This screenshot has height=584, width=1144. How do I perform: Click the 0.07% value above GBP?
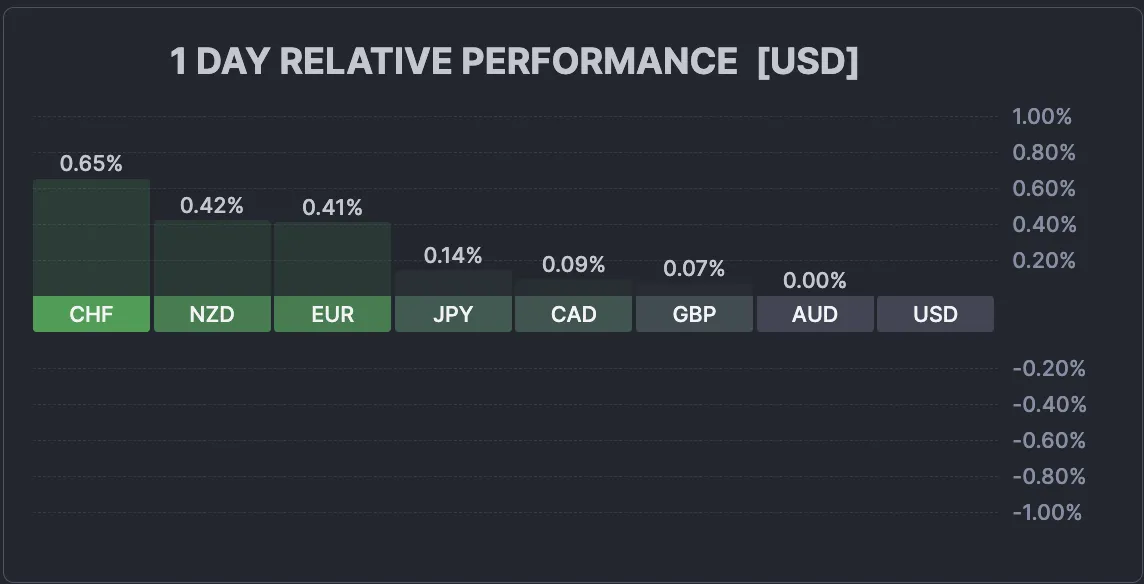tap(694, 268)
